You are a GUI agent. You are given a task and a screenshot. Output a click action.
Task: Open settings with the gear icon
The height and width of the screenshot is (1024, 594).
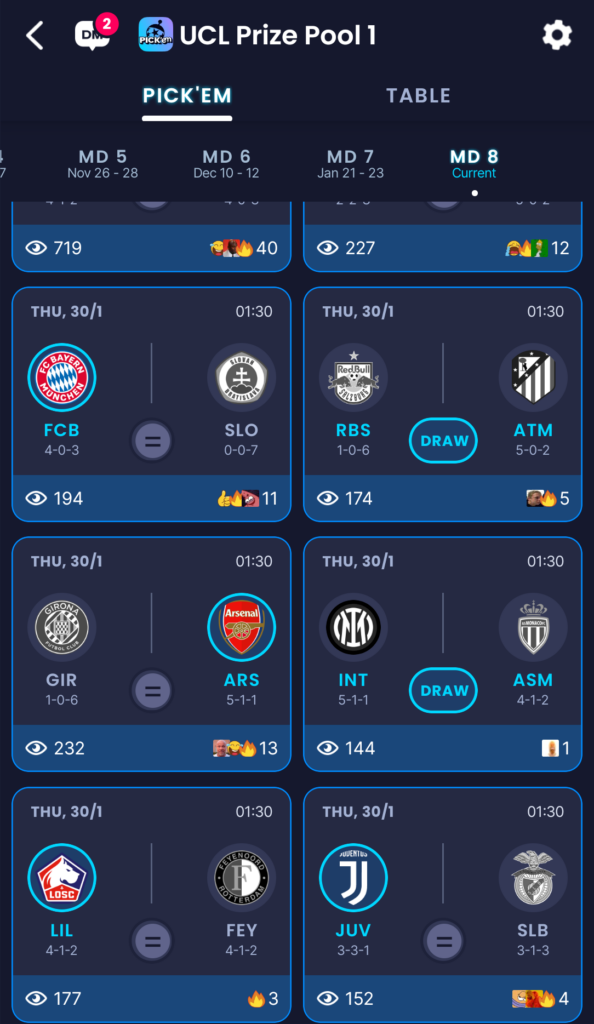pos(557,35)
